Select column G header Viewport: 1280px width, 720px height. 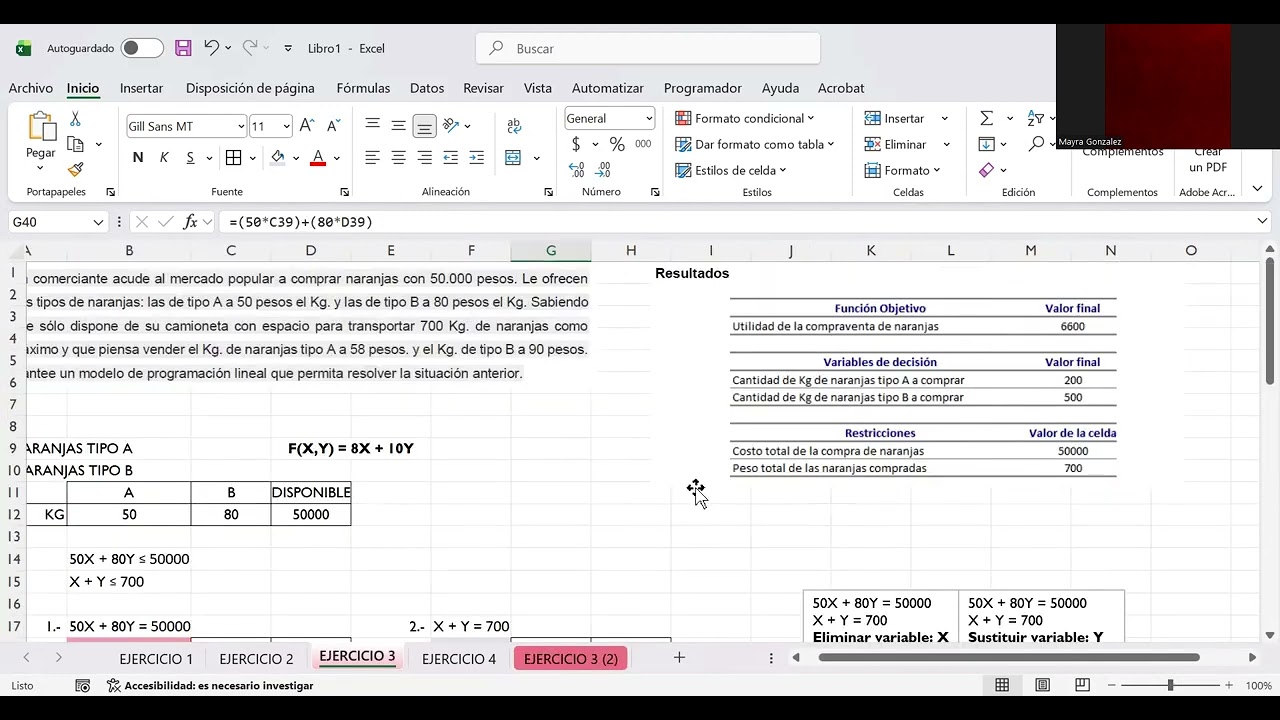click(x=551, y=250)
